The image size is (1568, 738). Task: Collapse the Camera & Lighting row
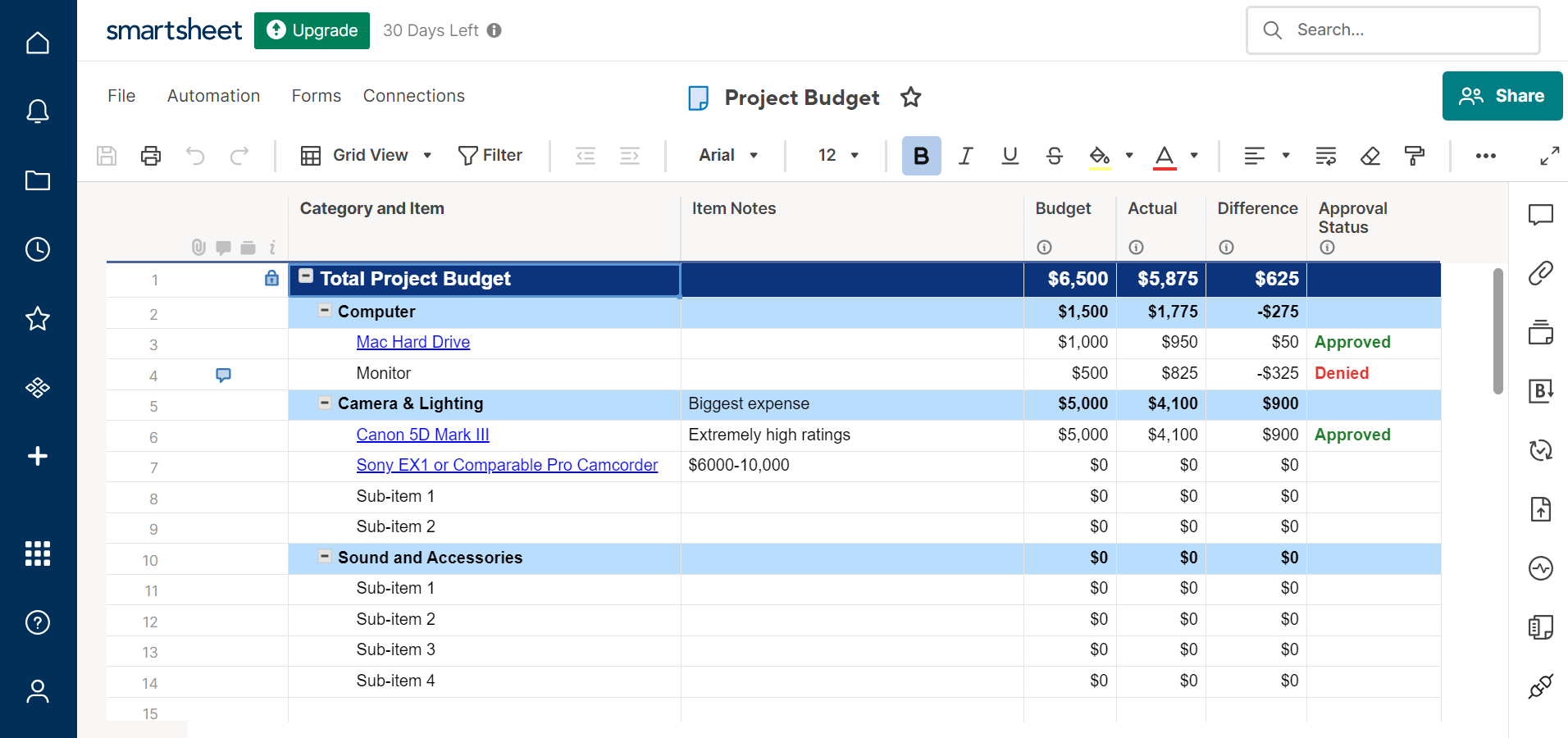(323, 403)
